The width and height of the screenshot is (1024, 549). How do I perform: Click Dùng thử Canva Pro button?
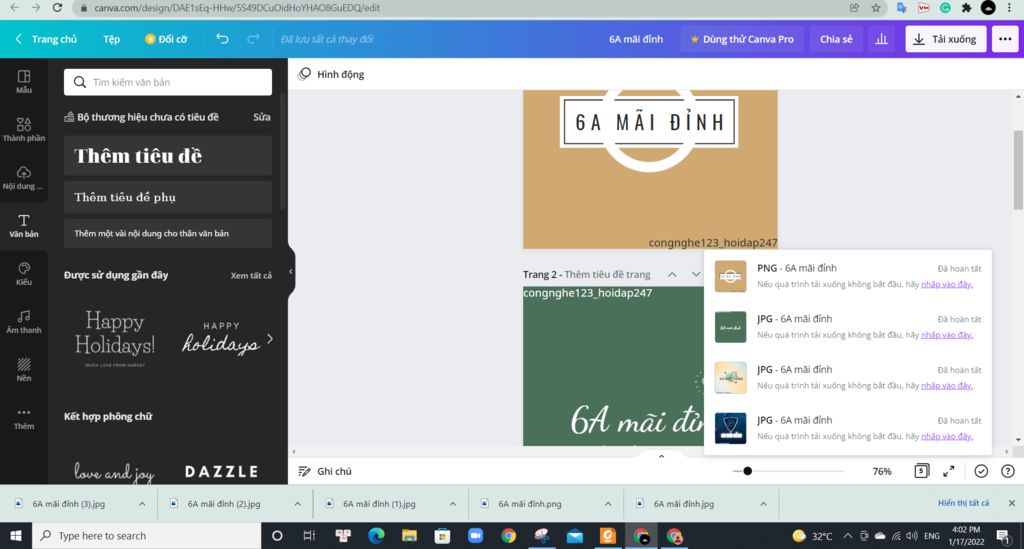742,39
